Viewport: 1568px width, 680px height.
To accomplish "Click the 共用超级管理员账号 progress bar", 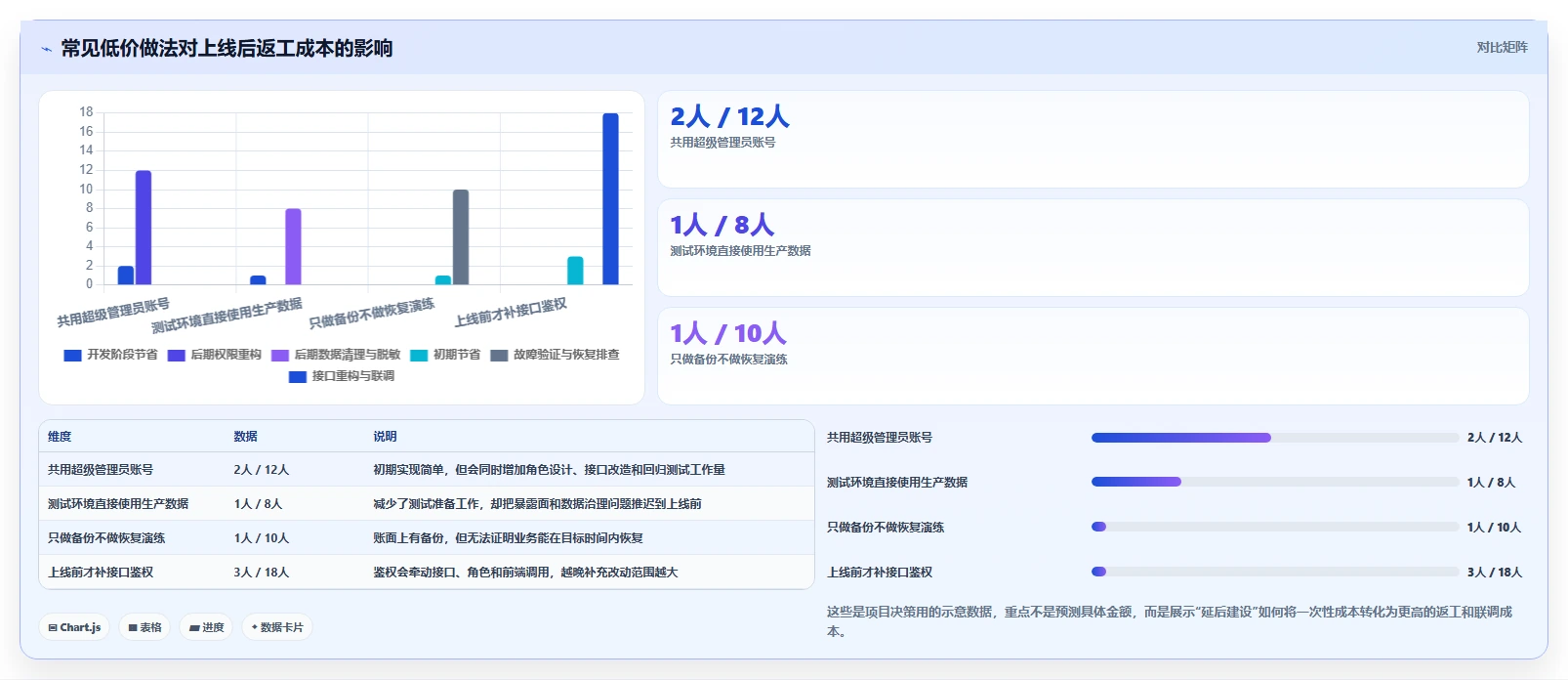I will 1275,438.
